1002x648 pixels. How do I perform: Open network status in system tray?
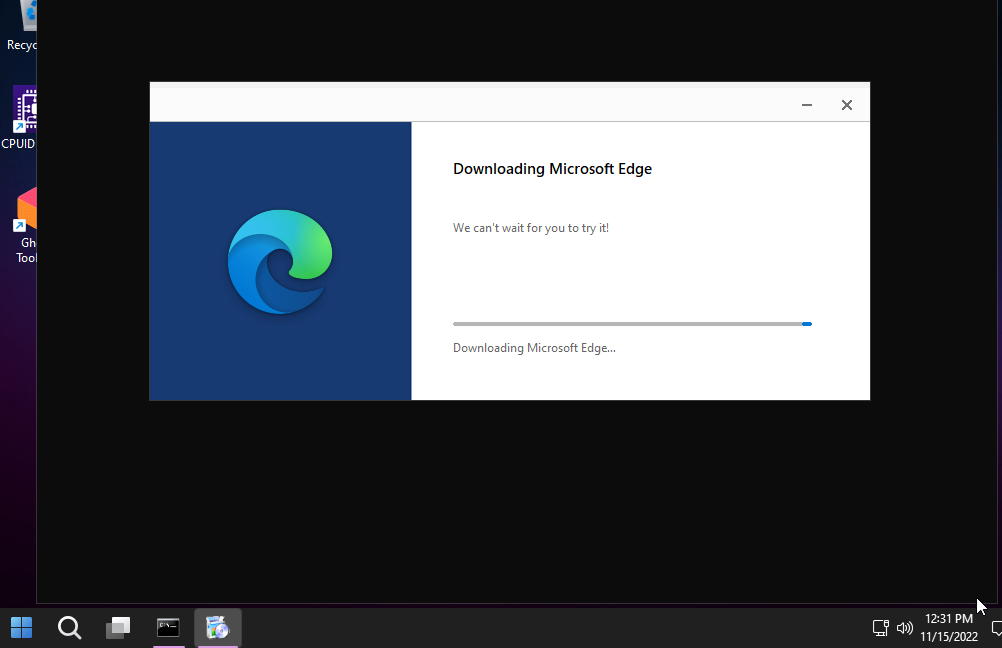[x=881, y=628]
